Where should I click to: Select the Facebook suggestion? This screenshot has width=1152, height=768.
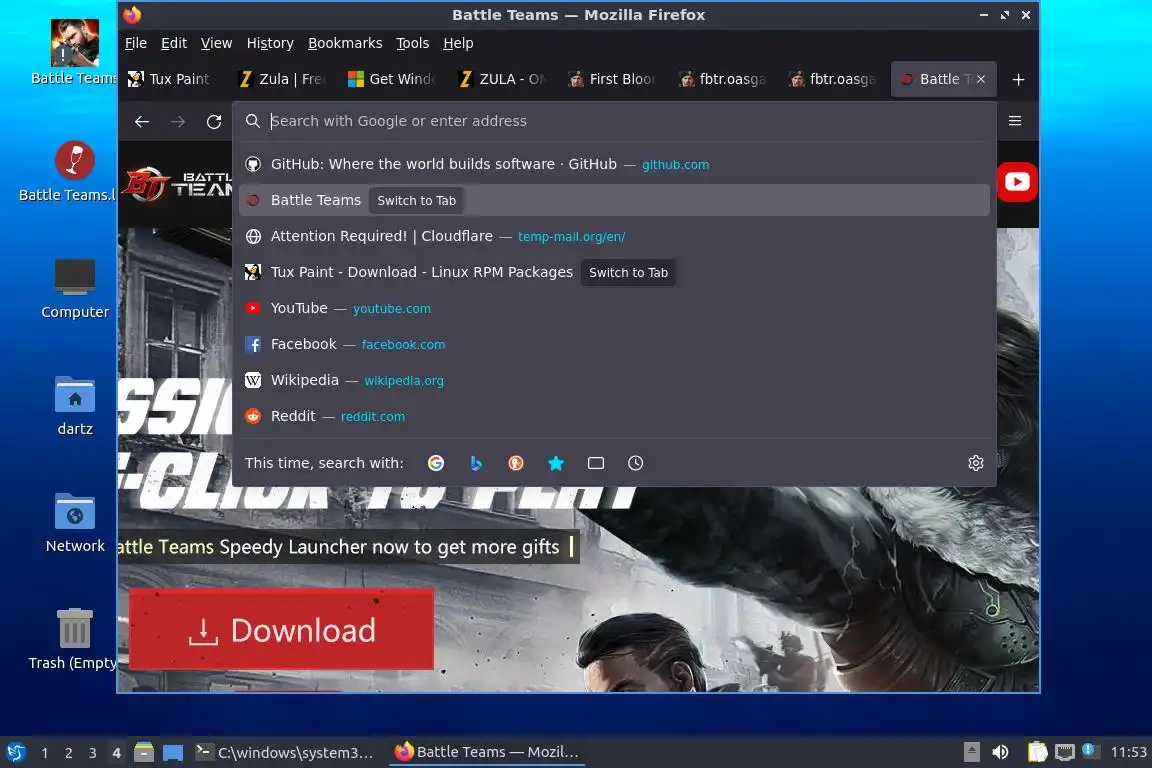click(x=614, y=345)
